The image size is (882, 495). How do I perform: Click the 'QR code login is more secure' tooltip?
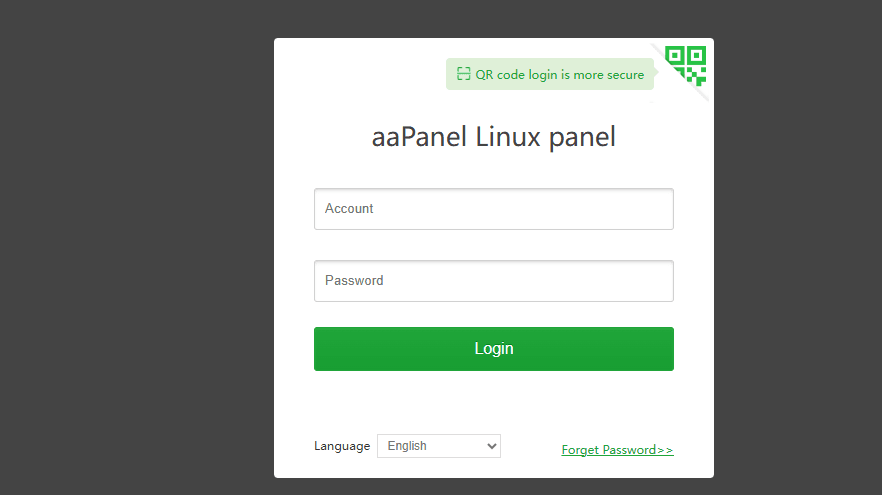550,74
